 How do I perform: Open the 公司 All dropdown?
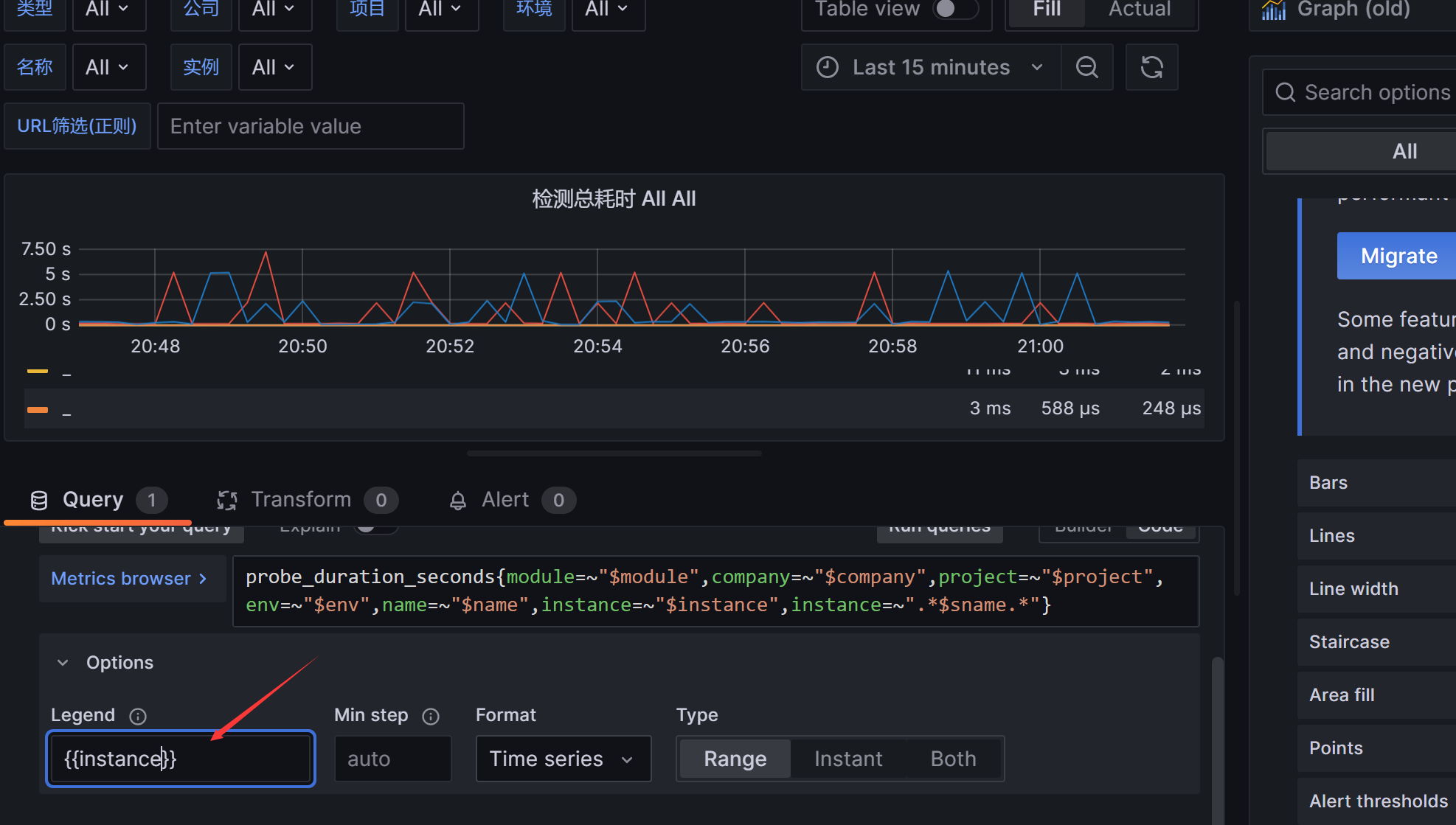coord(274,10)
